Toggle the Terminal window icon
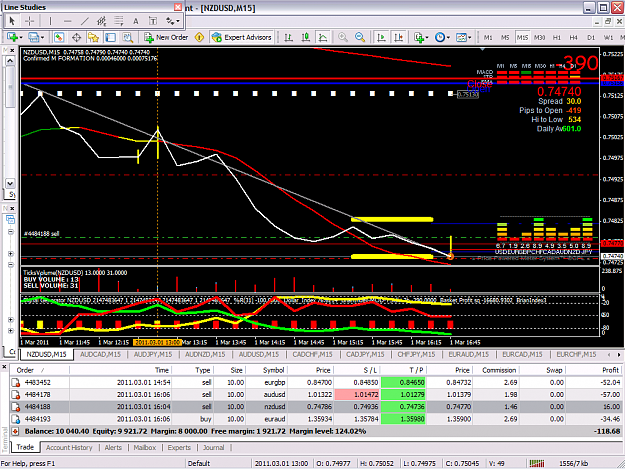 [x=110, y=37]
